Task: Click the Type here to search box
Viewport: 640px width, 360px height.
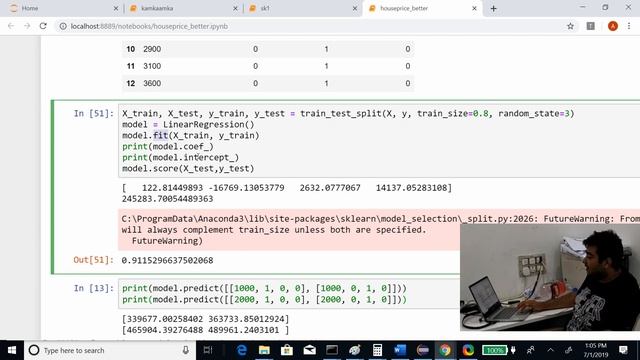Action: (109, 350)
